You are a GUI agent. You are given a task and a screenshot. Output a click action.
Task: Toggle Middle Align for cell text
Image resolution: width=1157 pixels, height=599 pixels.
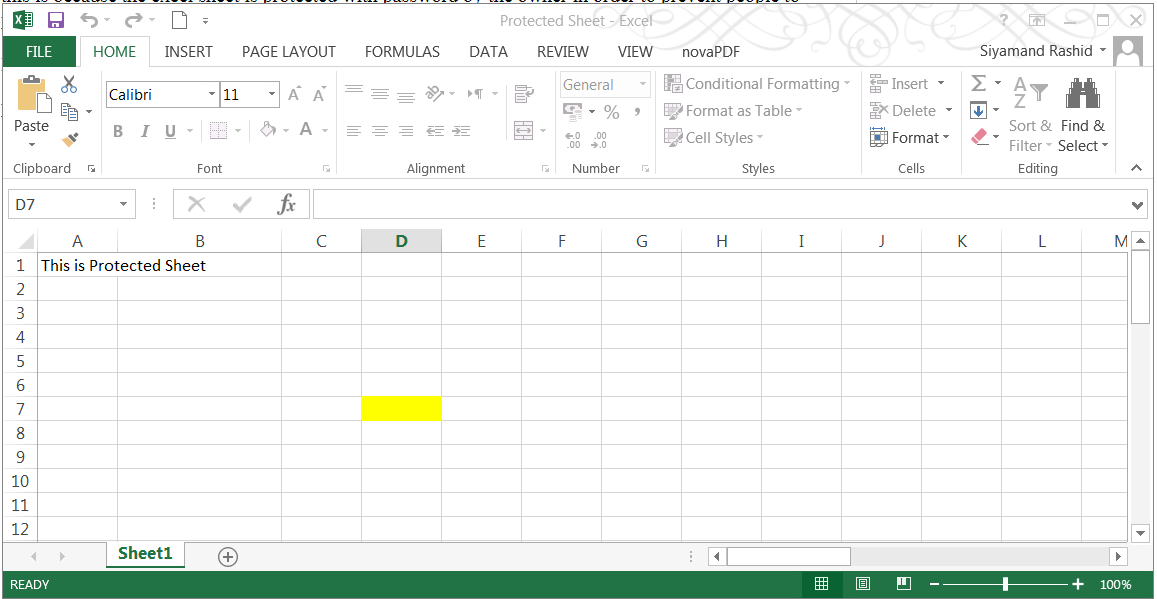point(380,94)
